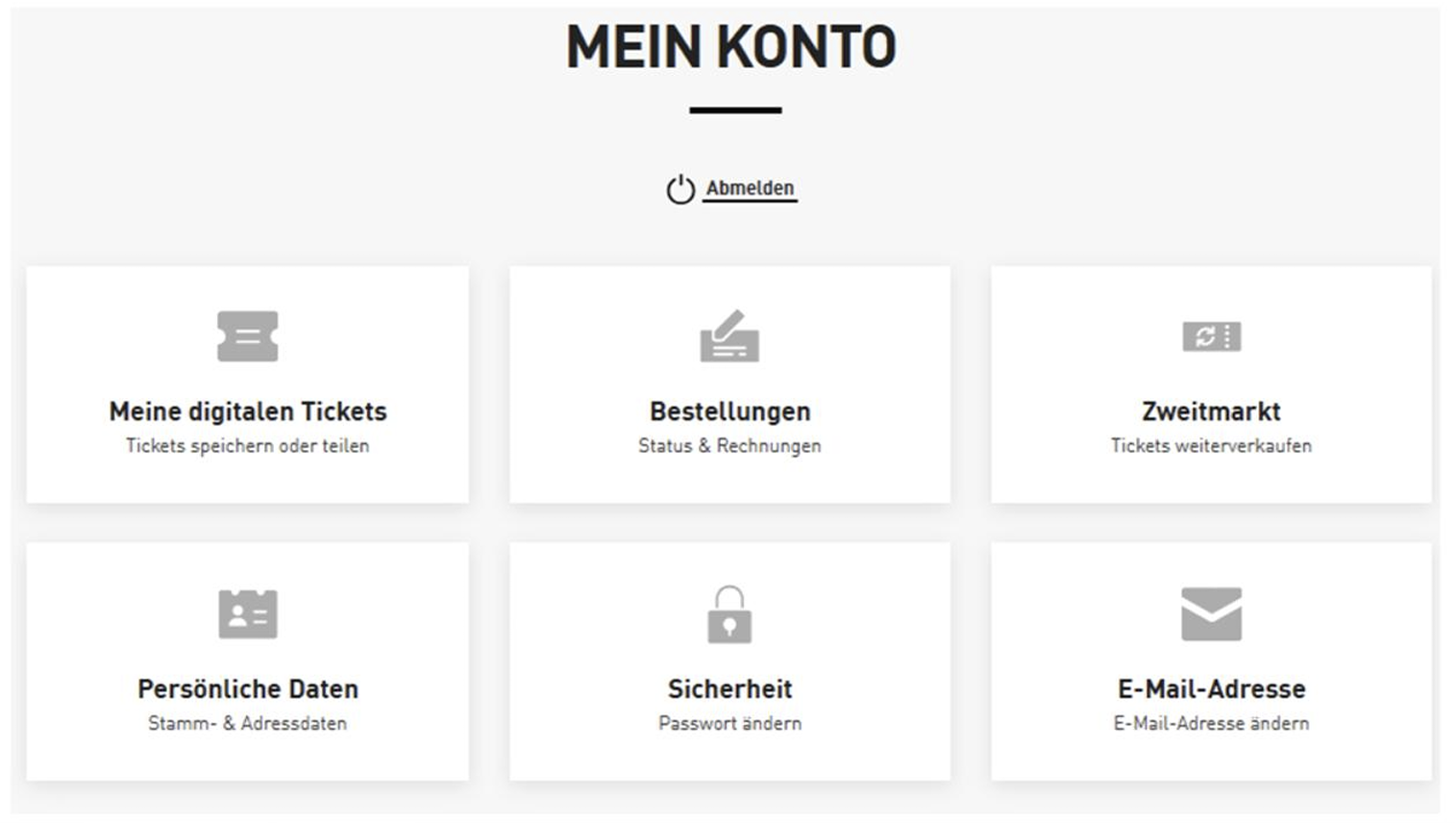Select the Sicherheit heading
1456x823 pixels.
729,688
